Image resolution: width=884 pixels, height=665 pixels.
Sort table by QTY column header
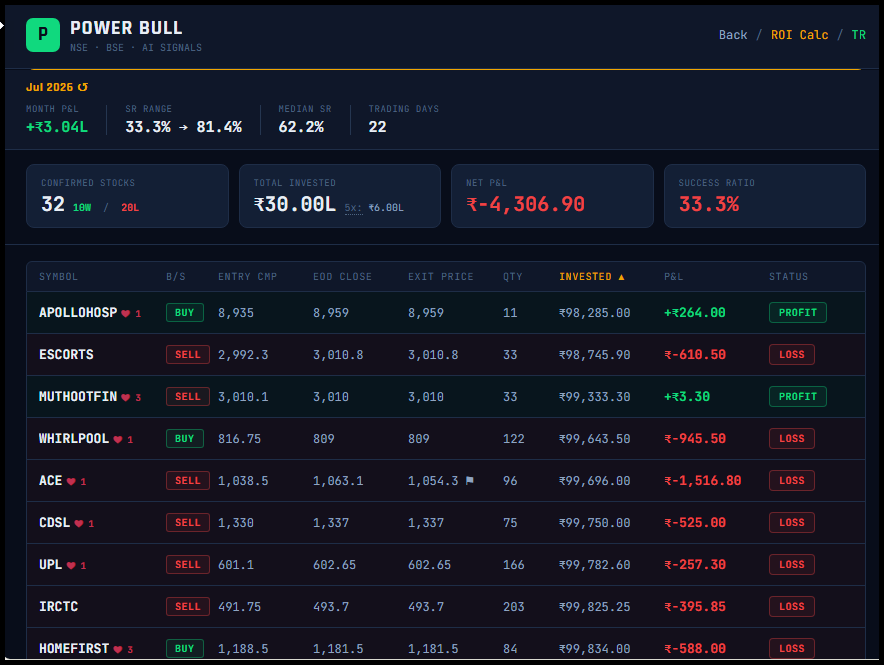click(x=512, y=277)
